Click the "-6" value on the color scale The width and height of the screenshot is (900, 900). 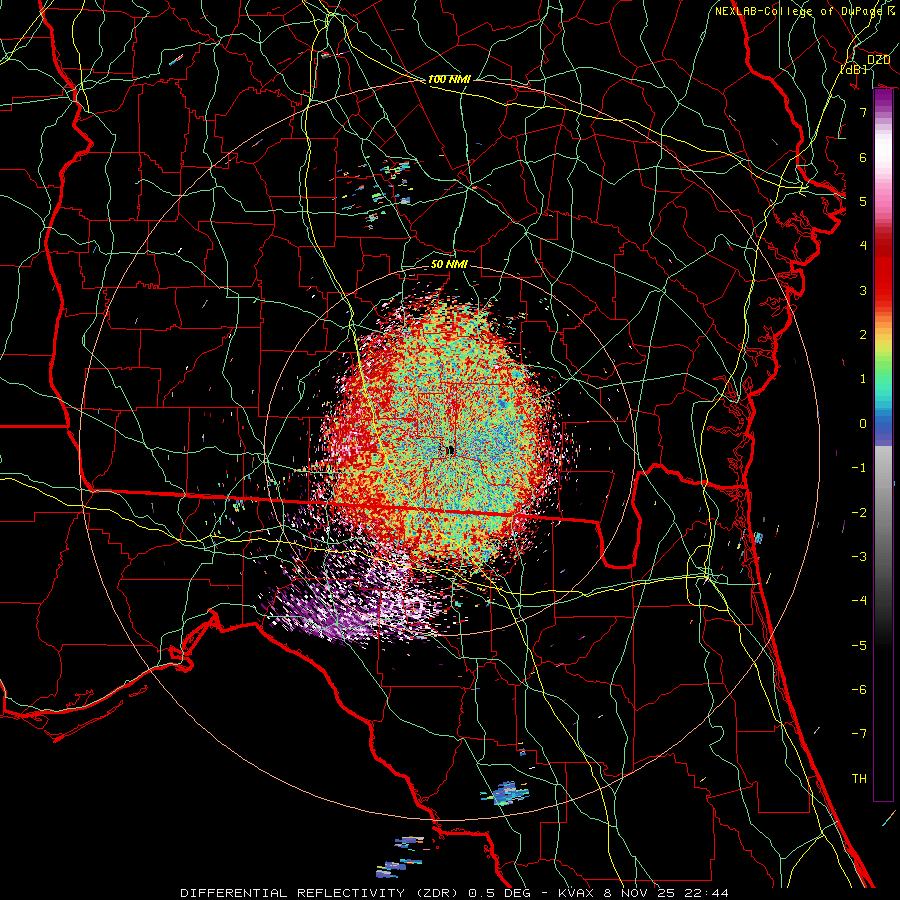[859, 690]
